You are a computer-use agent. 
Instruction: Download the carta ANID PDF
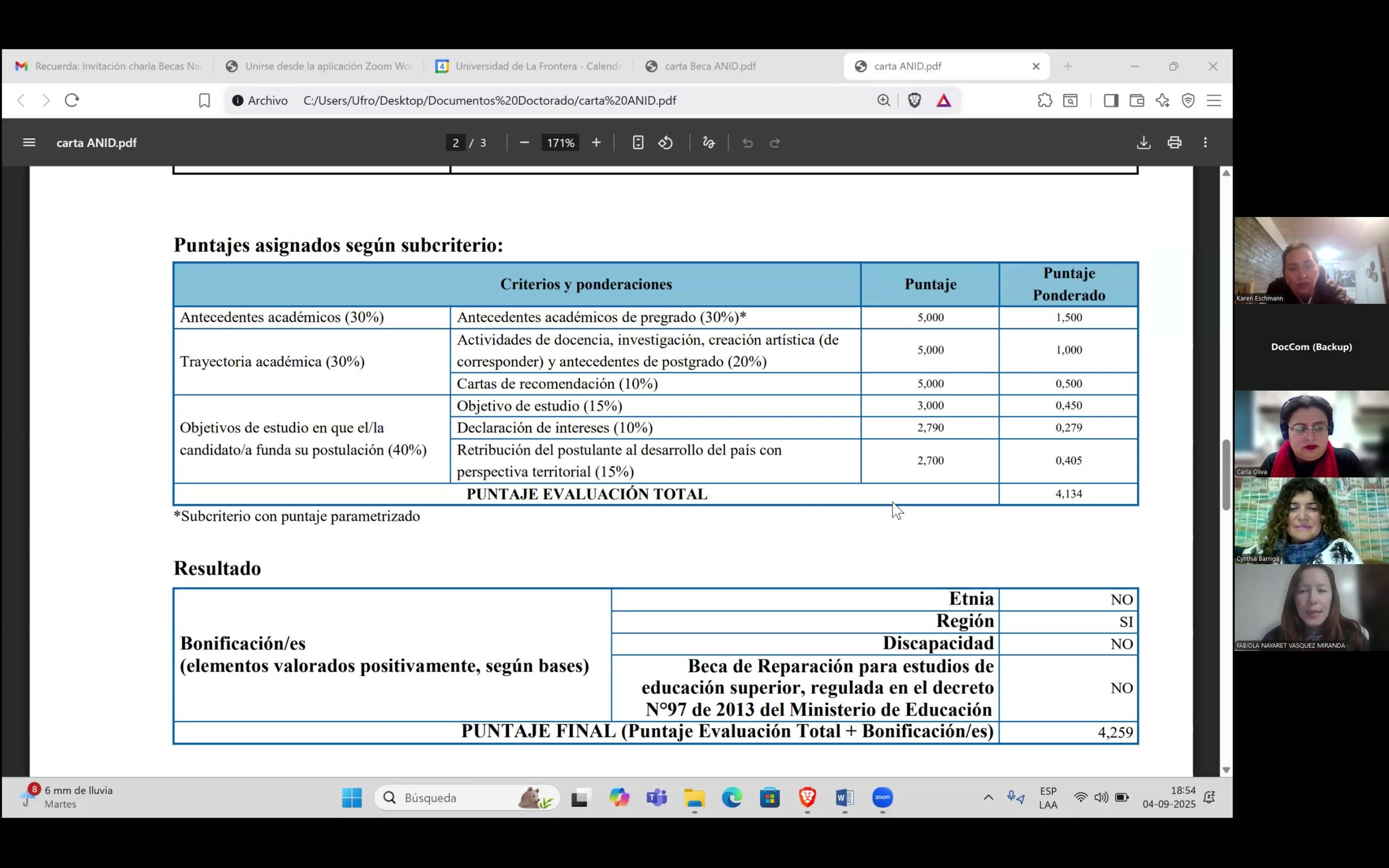click(x=1143, y=142)
